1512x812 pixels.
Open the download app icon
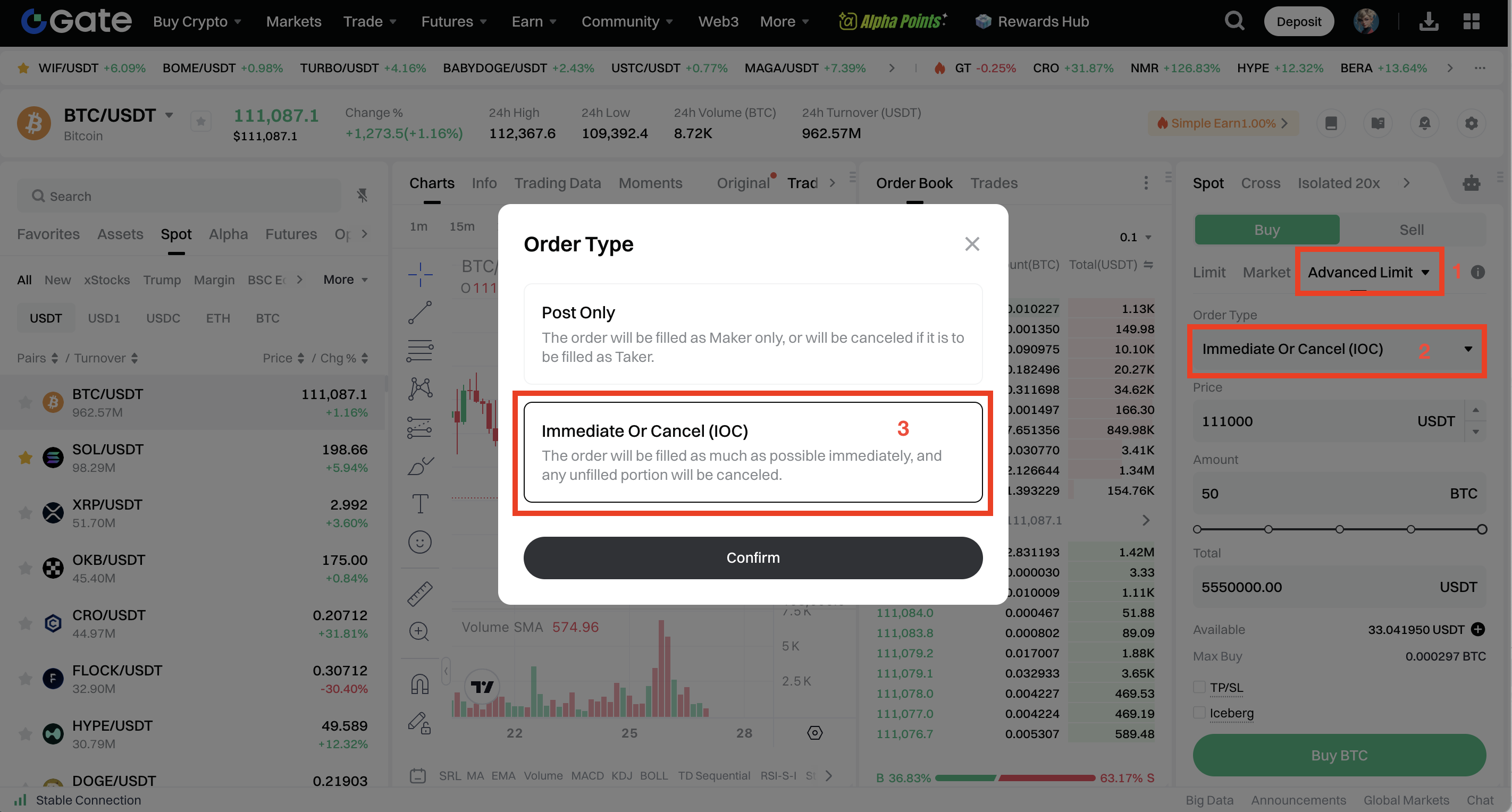click(x=1428, y=22)
